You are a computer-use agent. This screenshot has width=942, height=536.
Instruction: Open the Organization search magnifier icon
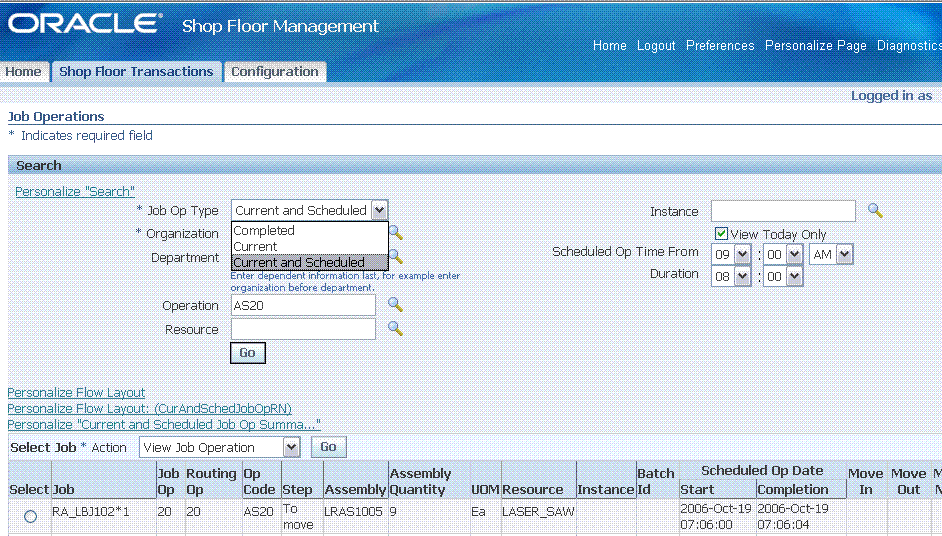click(x=396, y=232)
